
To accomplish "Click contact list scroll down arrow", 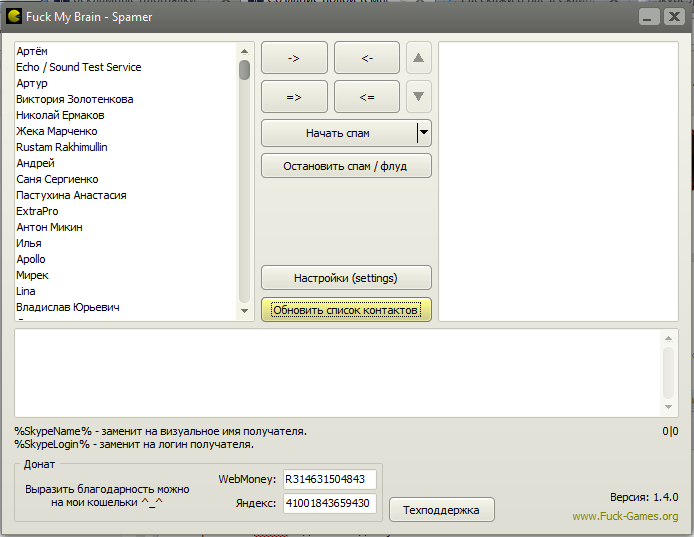I will 244,311.
